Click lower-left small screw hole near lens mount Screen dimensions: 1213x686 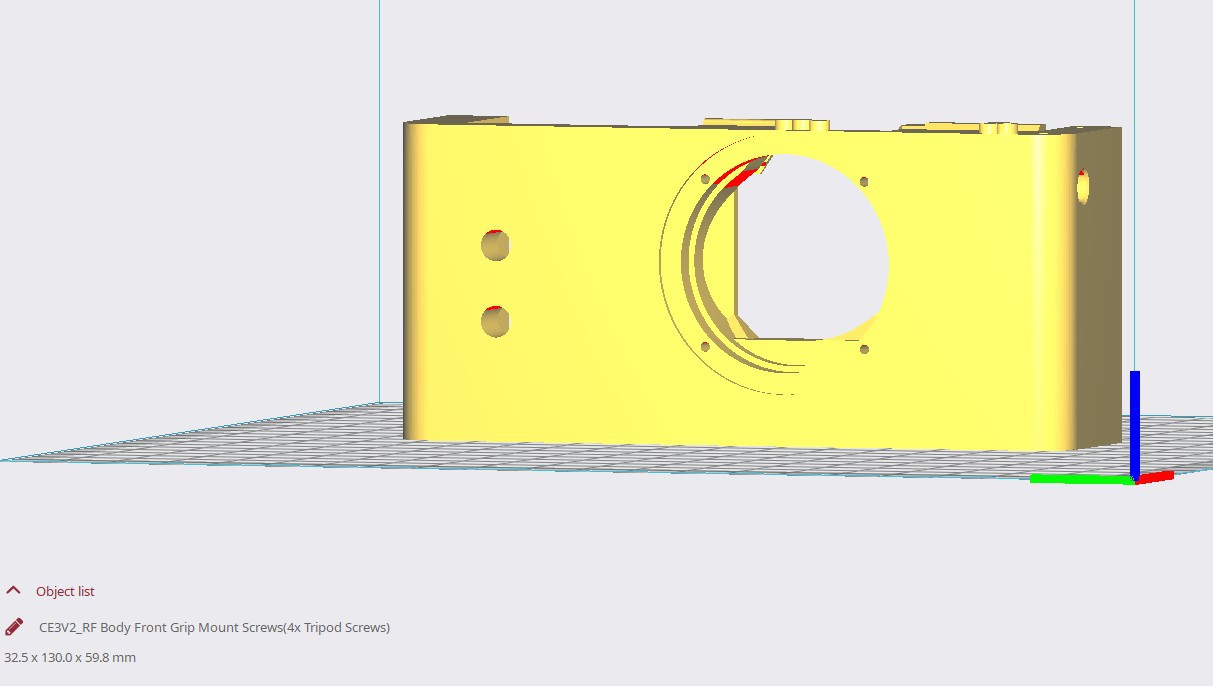[x=705, y=347]
